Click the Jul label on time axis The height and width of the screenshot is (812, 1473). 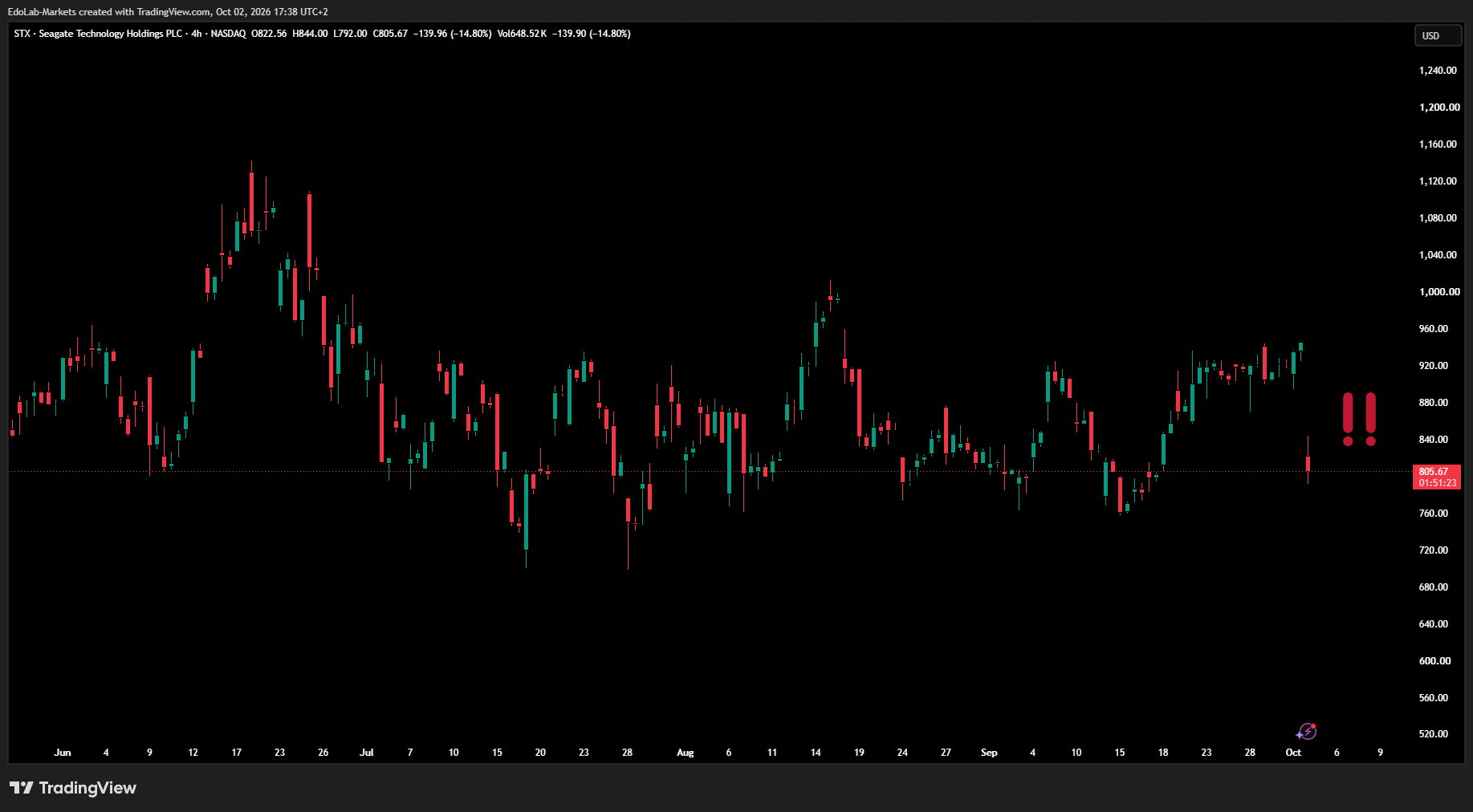tap(367, 753)
